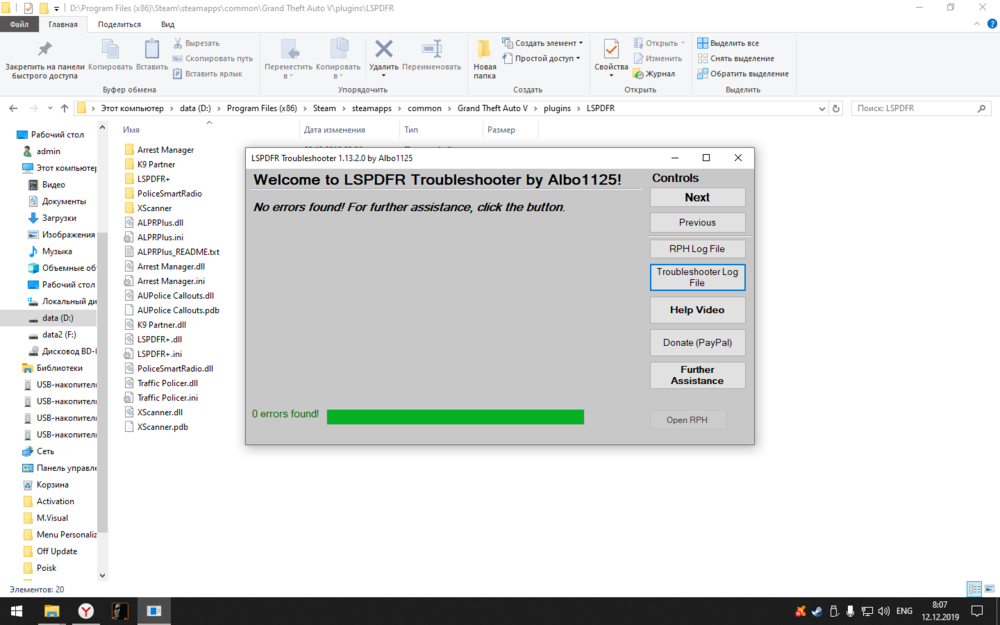This screenshot has width=1000, height=625.
Task: Click Выделить все in the ribbon
Action: click(728, 43)
